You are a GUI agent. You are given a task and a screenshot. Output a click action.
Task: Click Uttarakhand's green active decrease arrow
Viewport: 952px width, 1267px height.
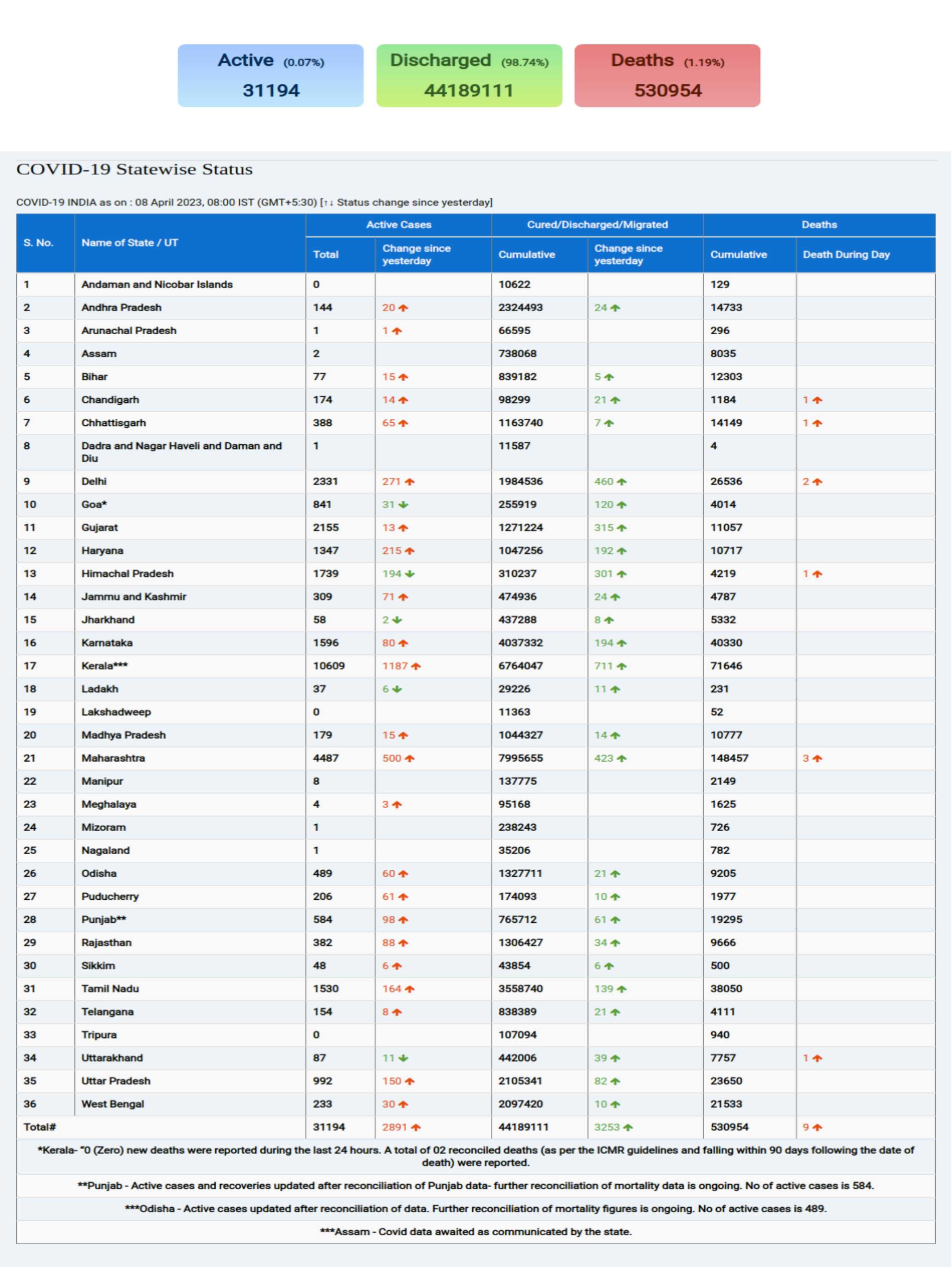coord(403,1058)
